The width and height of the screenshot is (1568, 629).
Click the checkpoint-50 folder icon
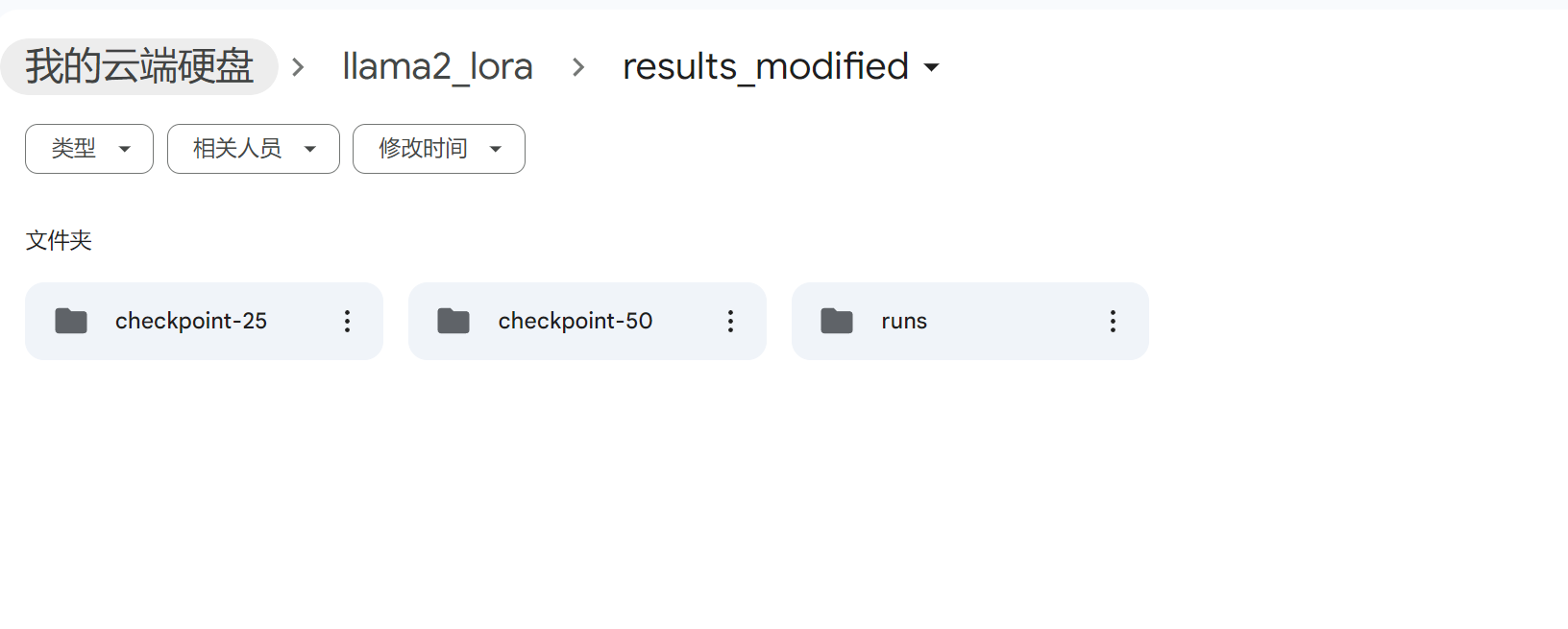pyautogui.click(x=453, y=321)
